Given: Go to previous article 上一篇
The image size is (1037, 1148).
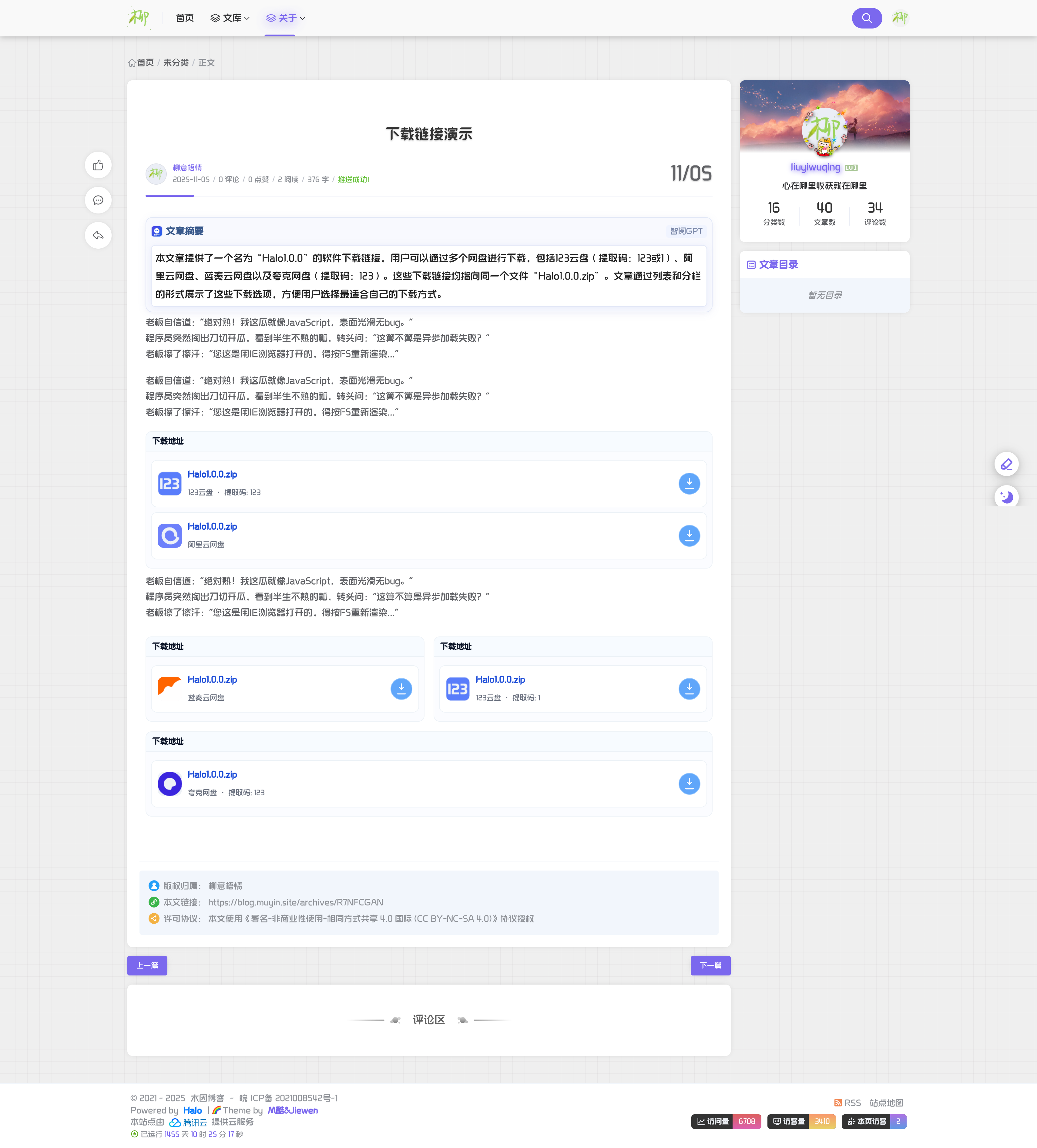Looking at the screenshot, I should coord(147,966).
